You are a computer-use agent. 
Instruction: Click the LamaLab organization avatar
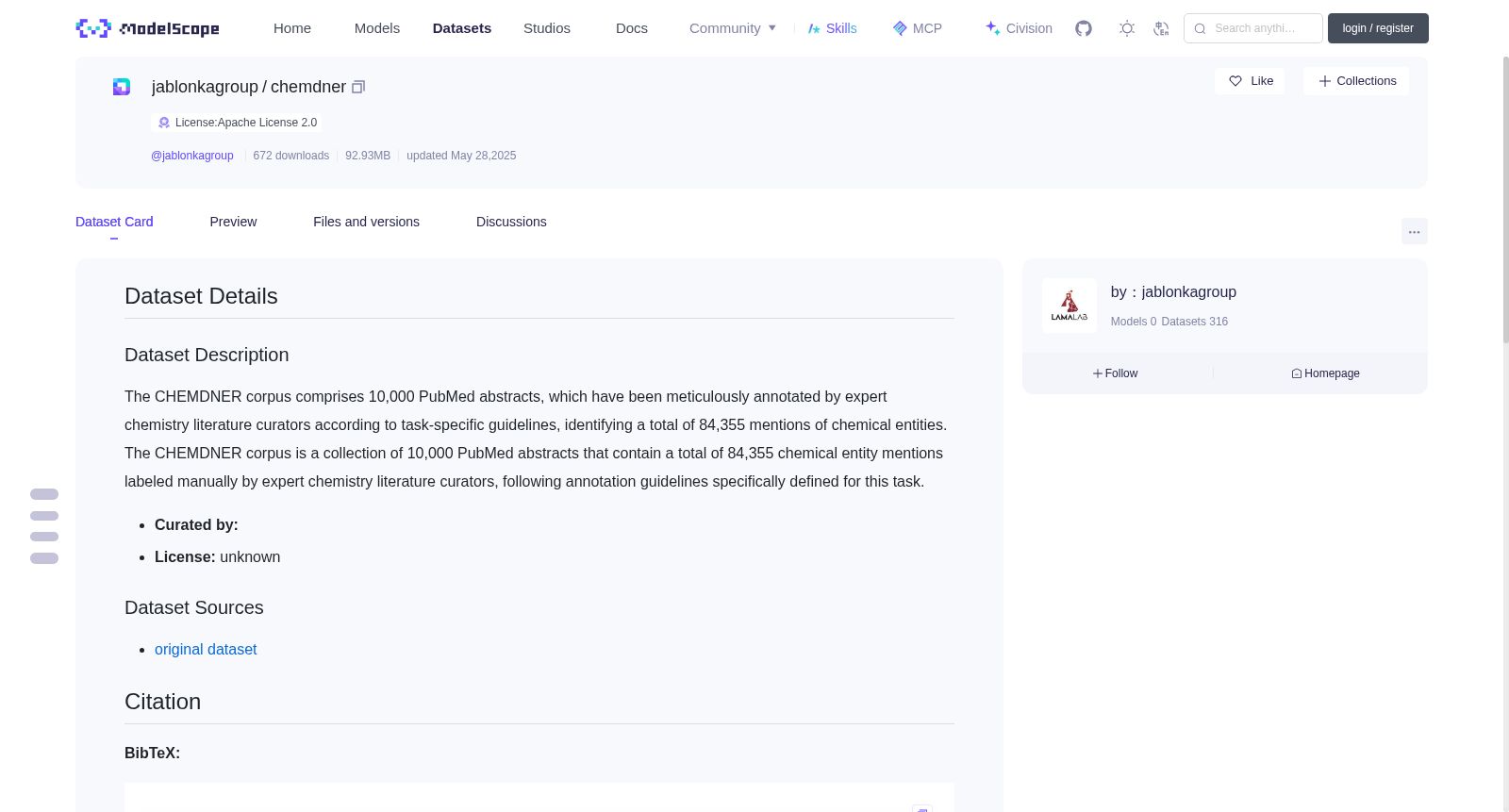coord(1070,306)
